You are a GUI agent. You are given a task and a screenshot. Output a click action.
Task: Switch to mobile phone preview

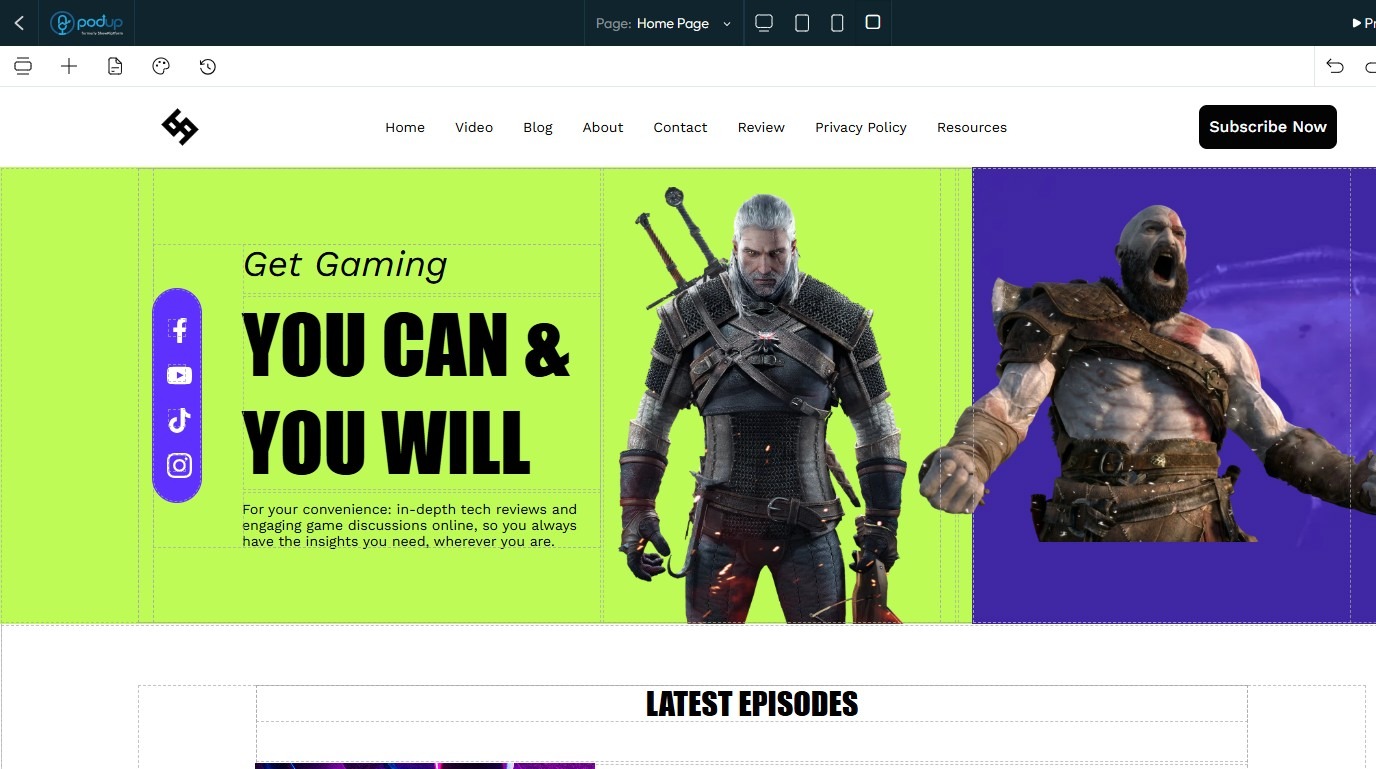point(838,23)
